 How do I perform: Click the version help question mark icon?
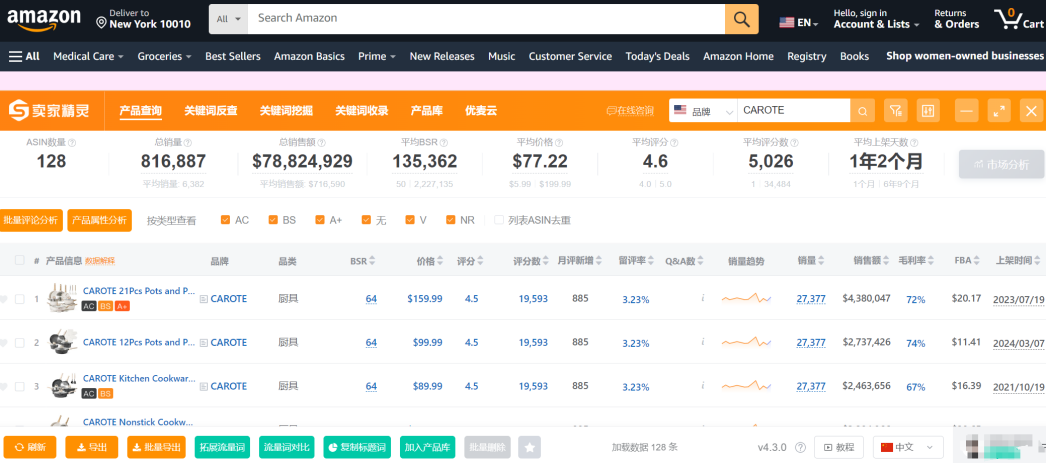pyautogui.click(x=801, y=447)
